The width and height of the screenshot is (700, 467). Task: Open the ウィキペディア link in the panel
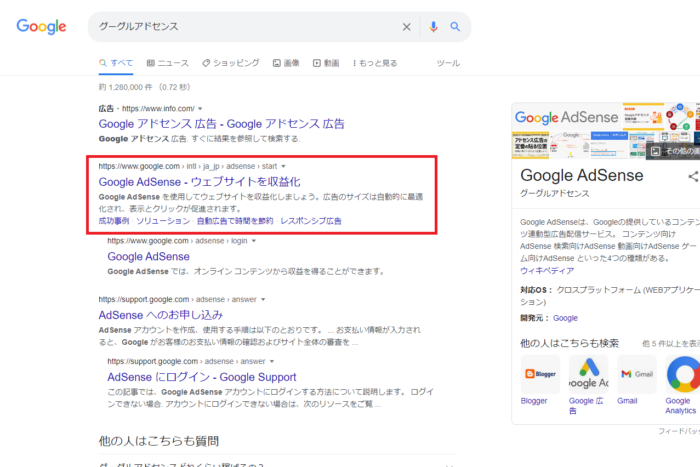tap(547, 270)
